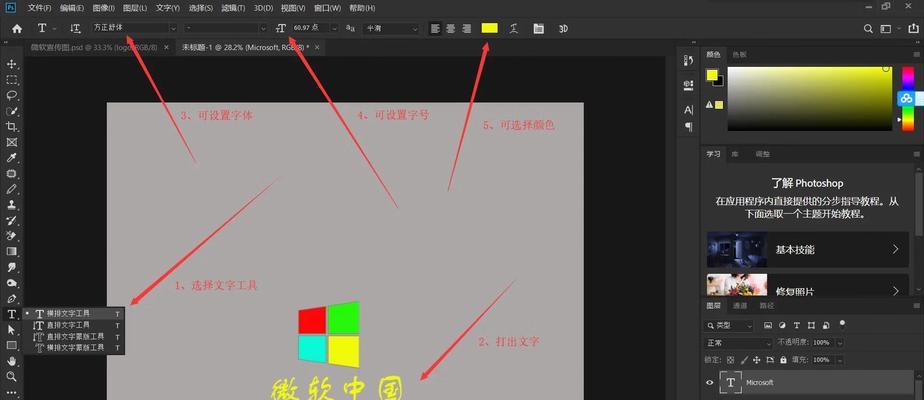
Task: Open the search icon at top right
Action: (x=868, y=28)
